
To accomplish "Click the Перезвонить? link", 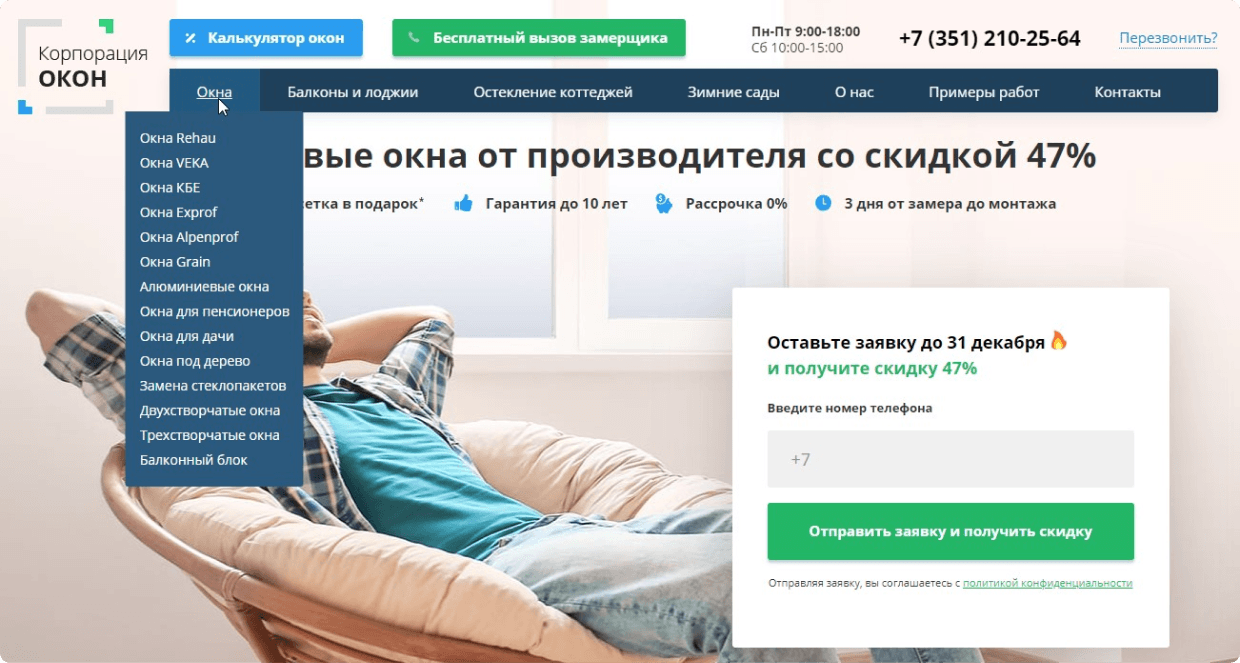I will coord(1168,39).
